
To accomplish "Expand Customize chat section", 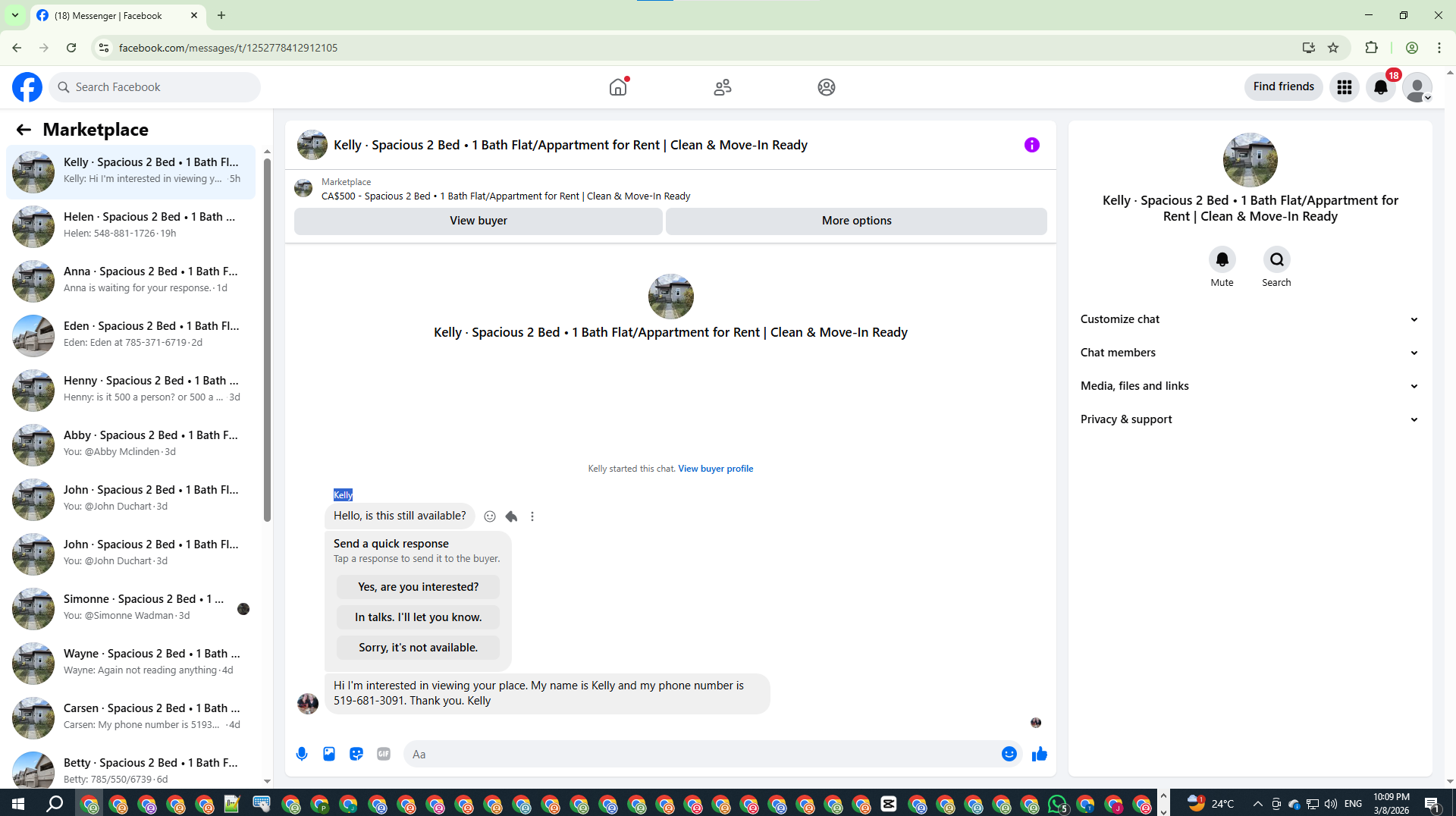I will [x=1249, y=319].
